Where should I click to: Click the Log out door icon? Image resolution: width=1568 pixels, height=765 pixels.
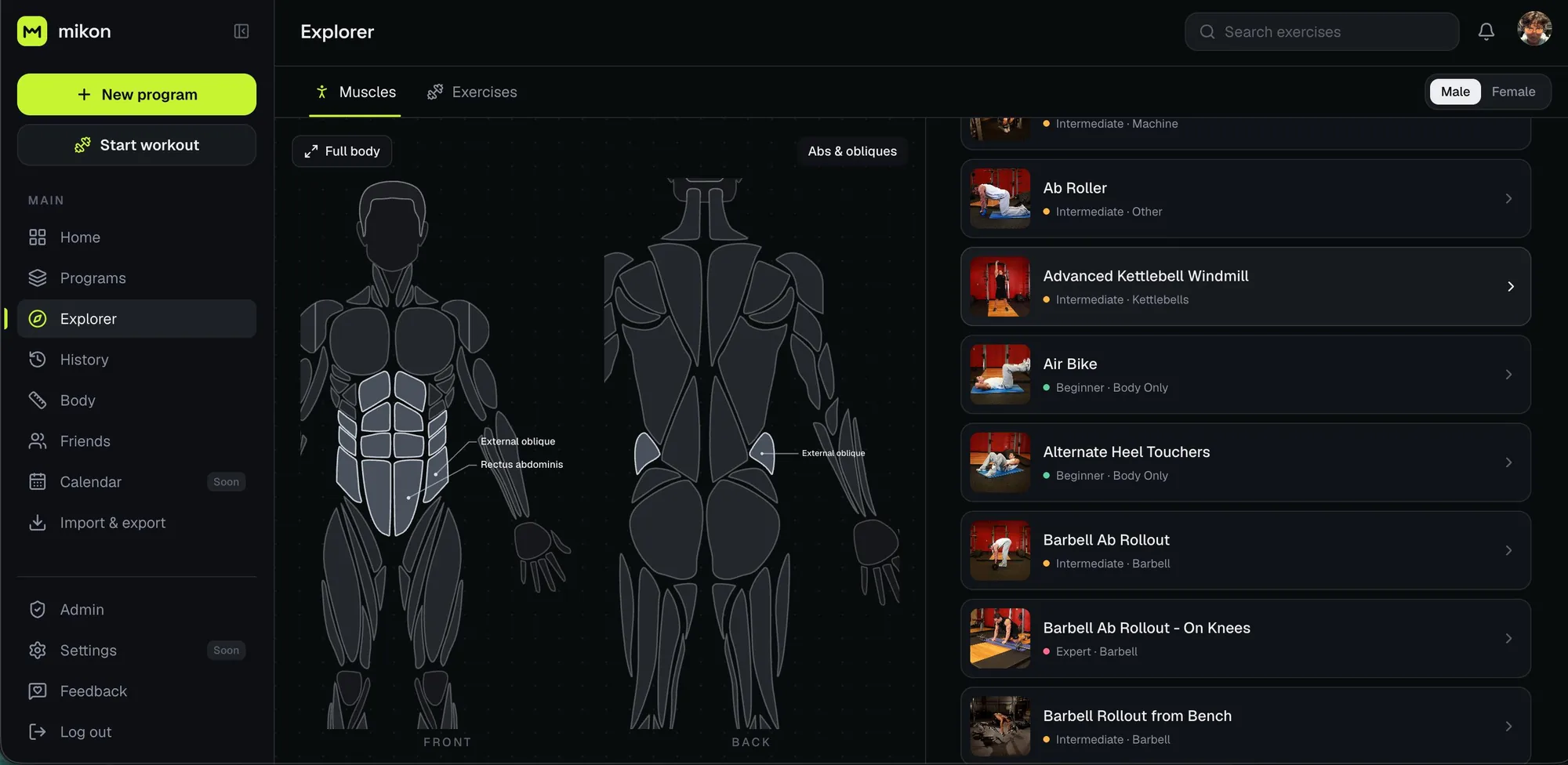[x=38, y=731]
